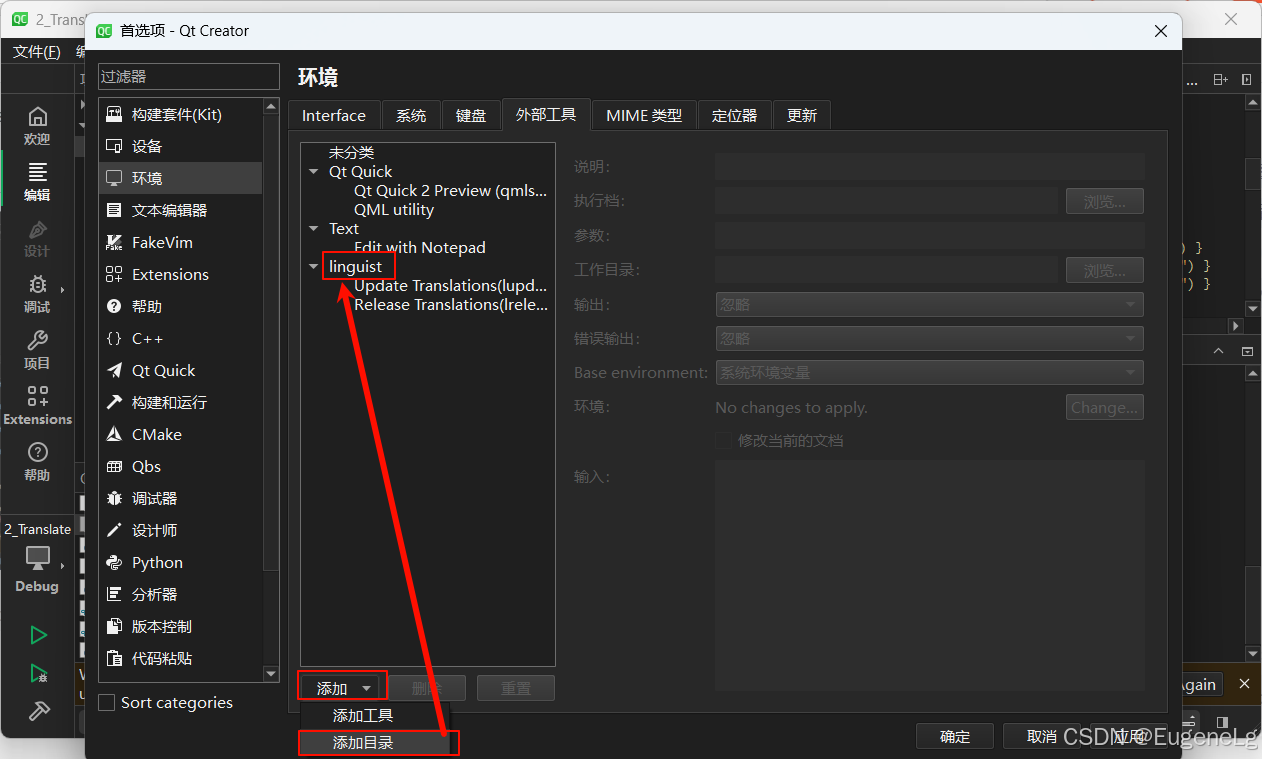Collapse the Qt Quick tree category
This screenshot has width=1262, height=759.
point(314,172)
